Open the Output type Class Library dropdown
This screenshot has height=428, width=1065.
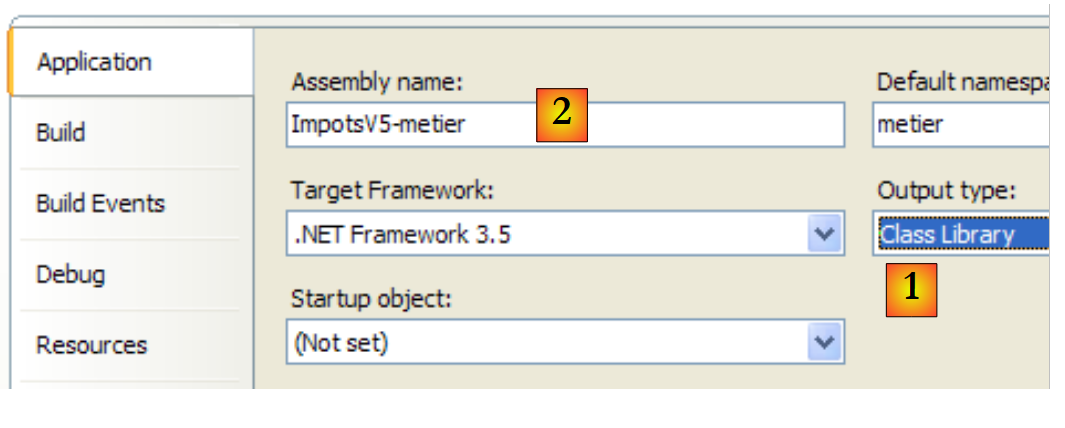click(962, 235)
